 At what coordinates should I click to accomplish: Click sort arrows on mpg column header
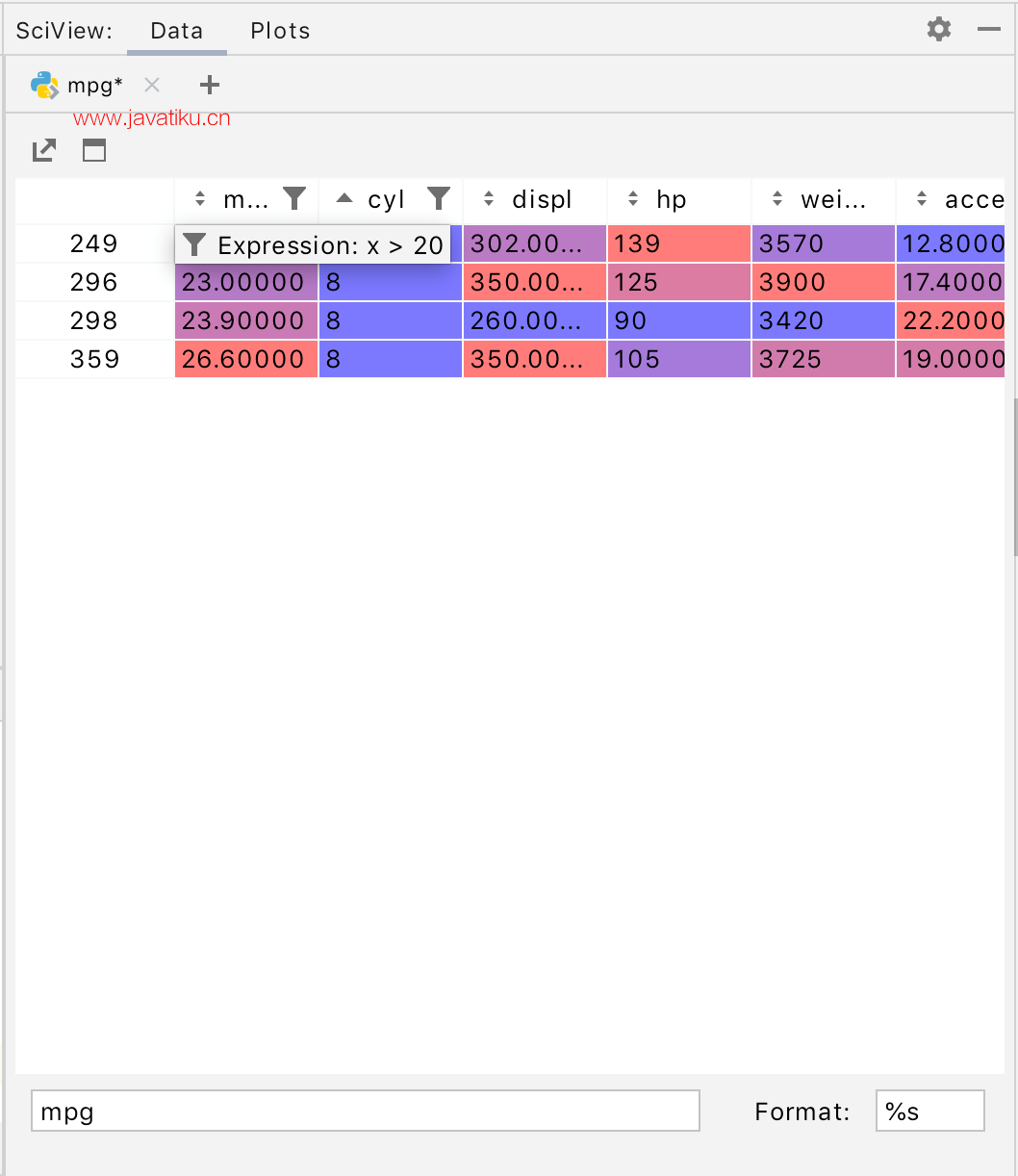pyautogui.click(x=200, y=199)
